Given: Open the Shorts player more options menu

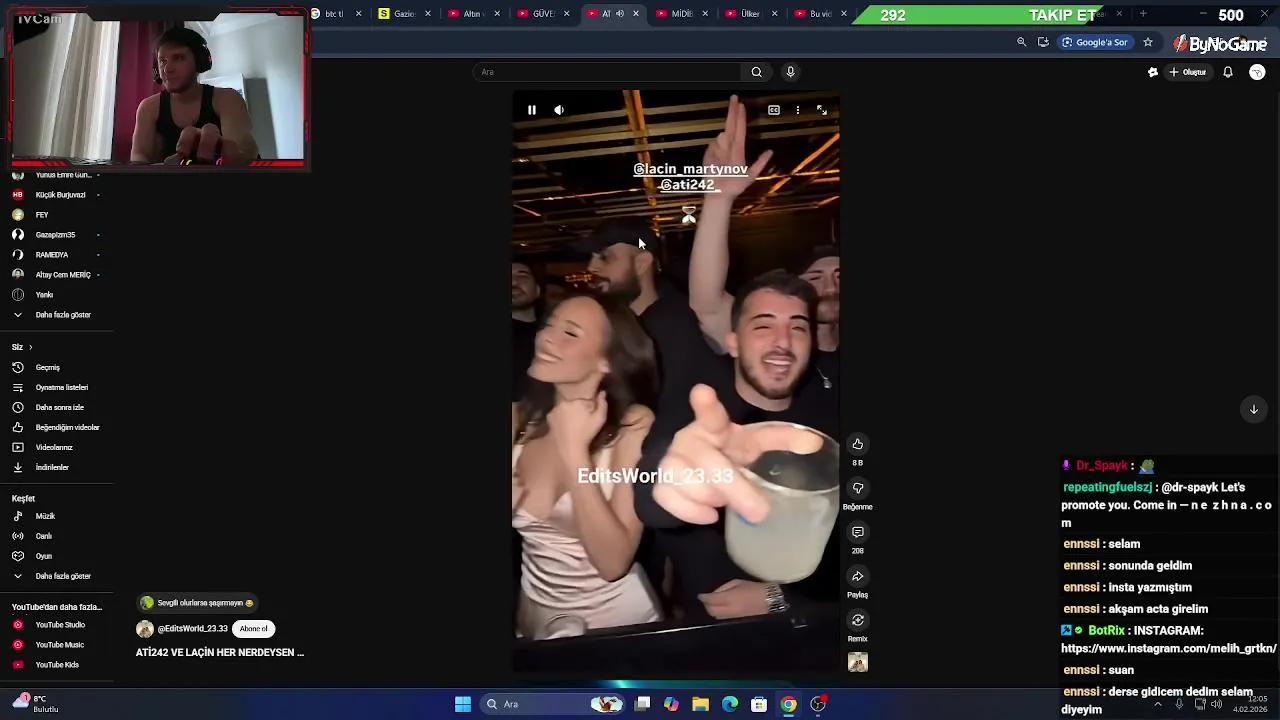Looking at the screenshot, I should (797, 110).
